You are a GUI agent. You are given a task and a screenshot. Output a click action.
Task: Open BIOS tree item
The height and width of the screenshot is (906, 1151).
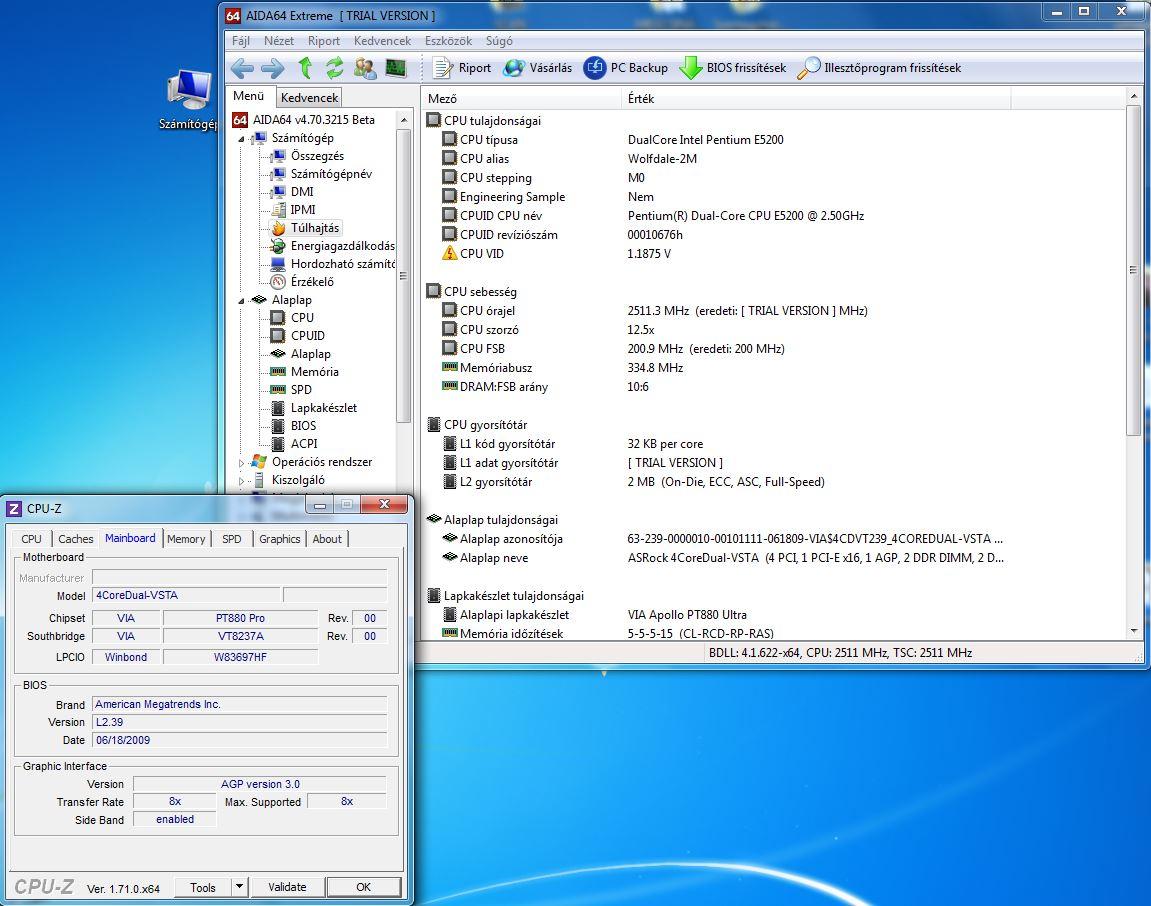pos(294,425)
